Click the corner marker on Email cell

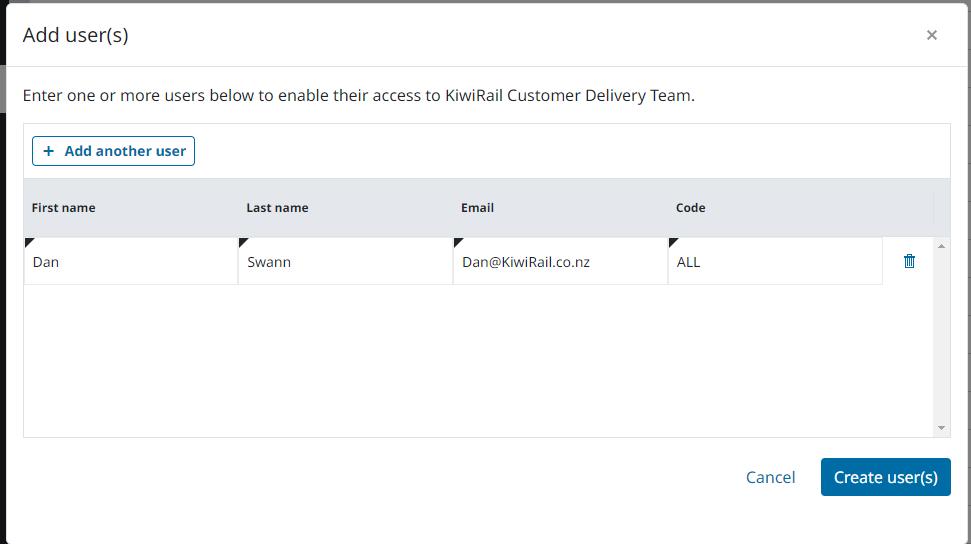pos(458,243)
